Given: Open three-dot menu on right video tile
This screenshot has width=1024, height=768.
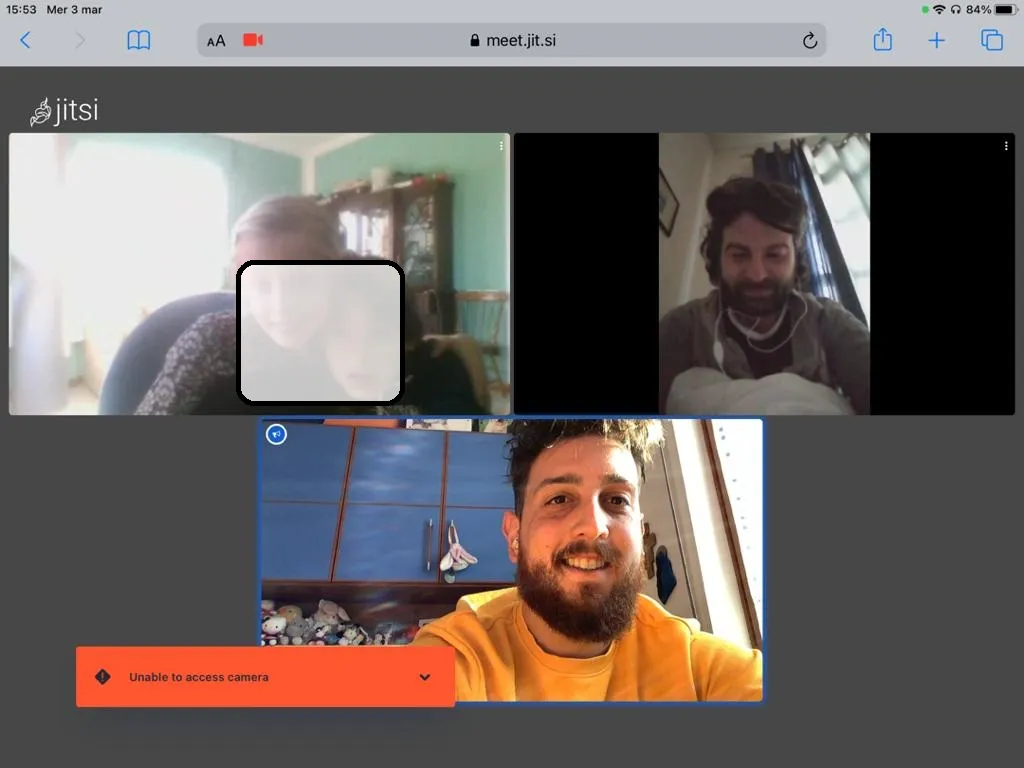Looking at the screenshot, I should click(x=1006, y=146).
